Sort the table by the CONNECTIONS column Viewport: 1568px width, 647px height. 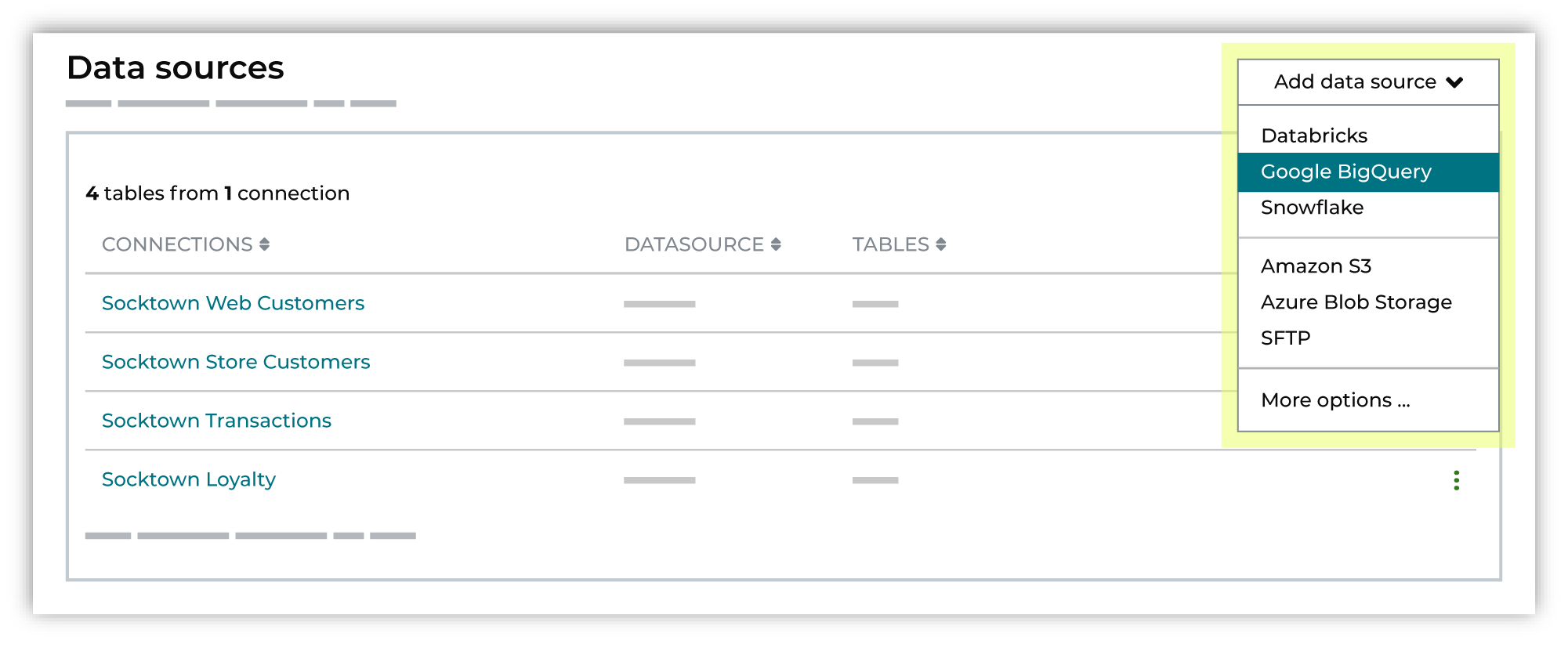point(179,244)
